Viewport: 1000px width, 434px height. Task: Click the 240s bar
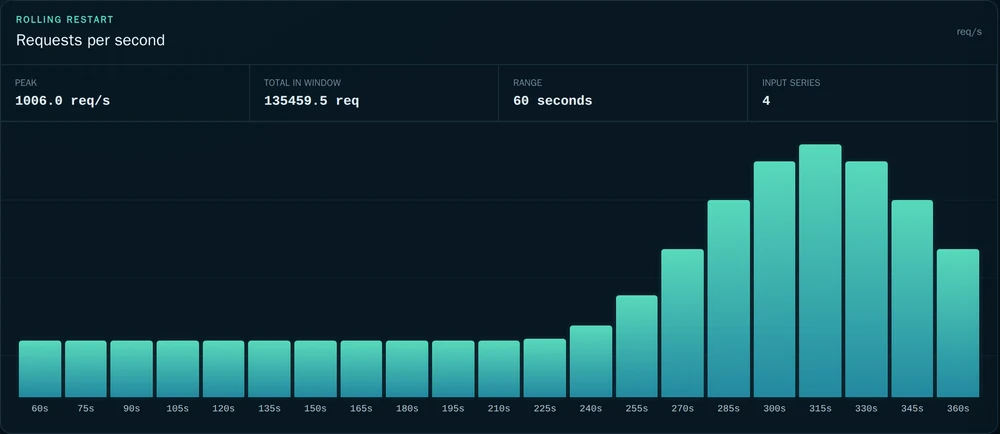tap(591, 361)
